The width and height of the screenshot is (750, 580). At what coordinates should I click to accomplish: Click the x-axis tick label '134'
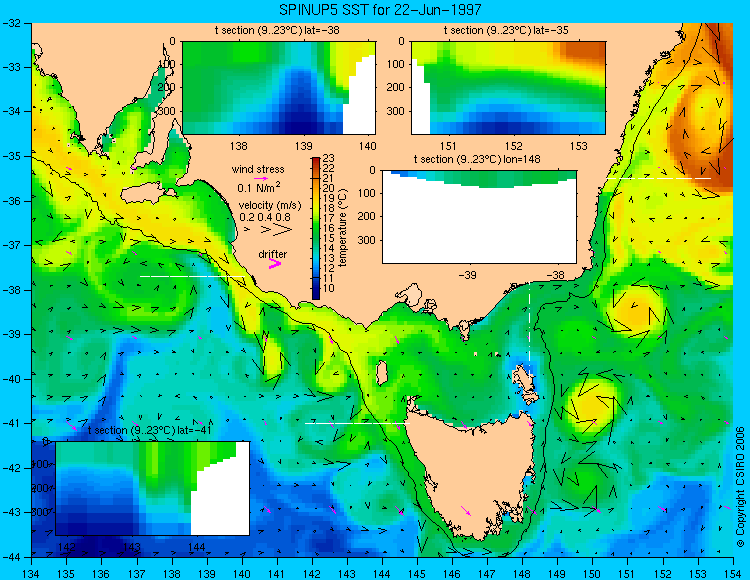click(32, 573)
